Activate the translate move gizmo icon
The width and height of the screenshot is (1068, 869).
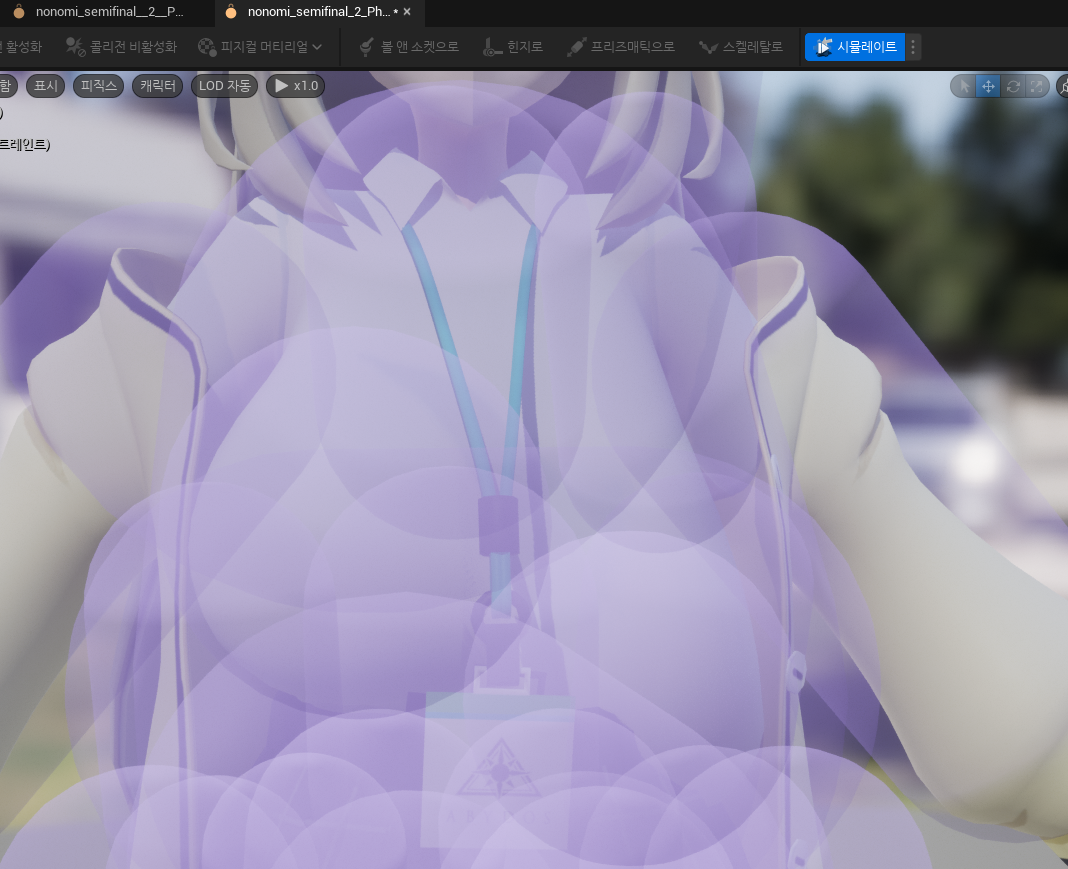click(988, 86)
